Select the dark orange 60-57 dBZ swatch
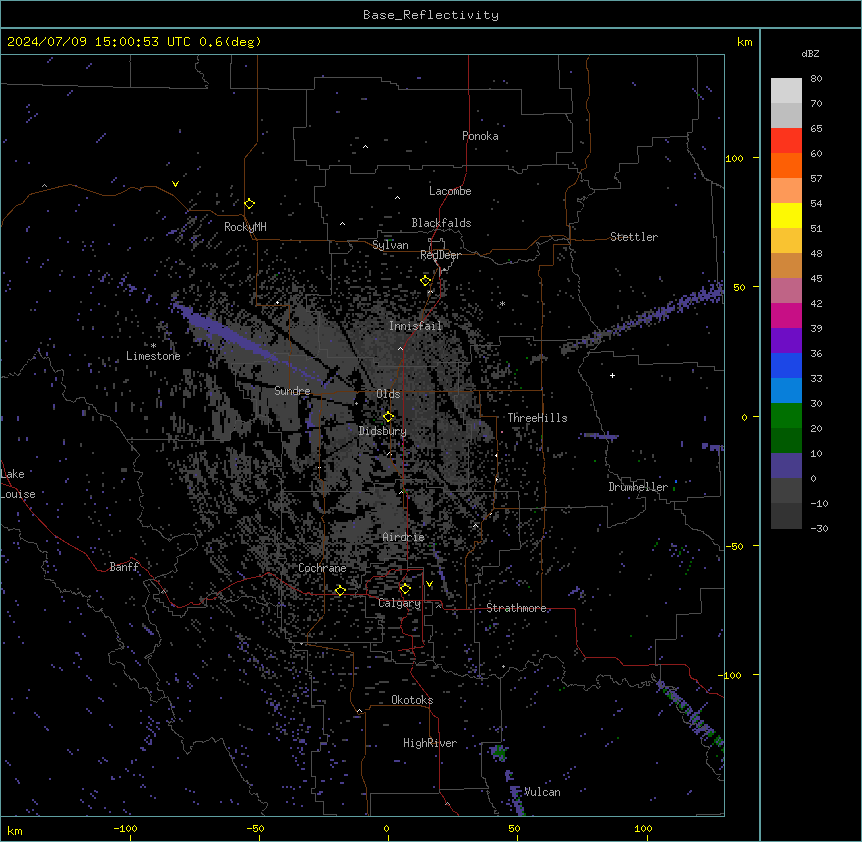The image size is (862, 842). tap(786, 165)
